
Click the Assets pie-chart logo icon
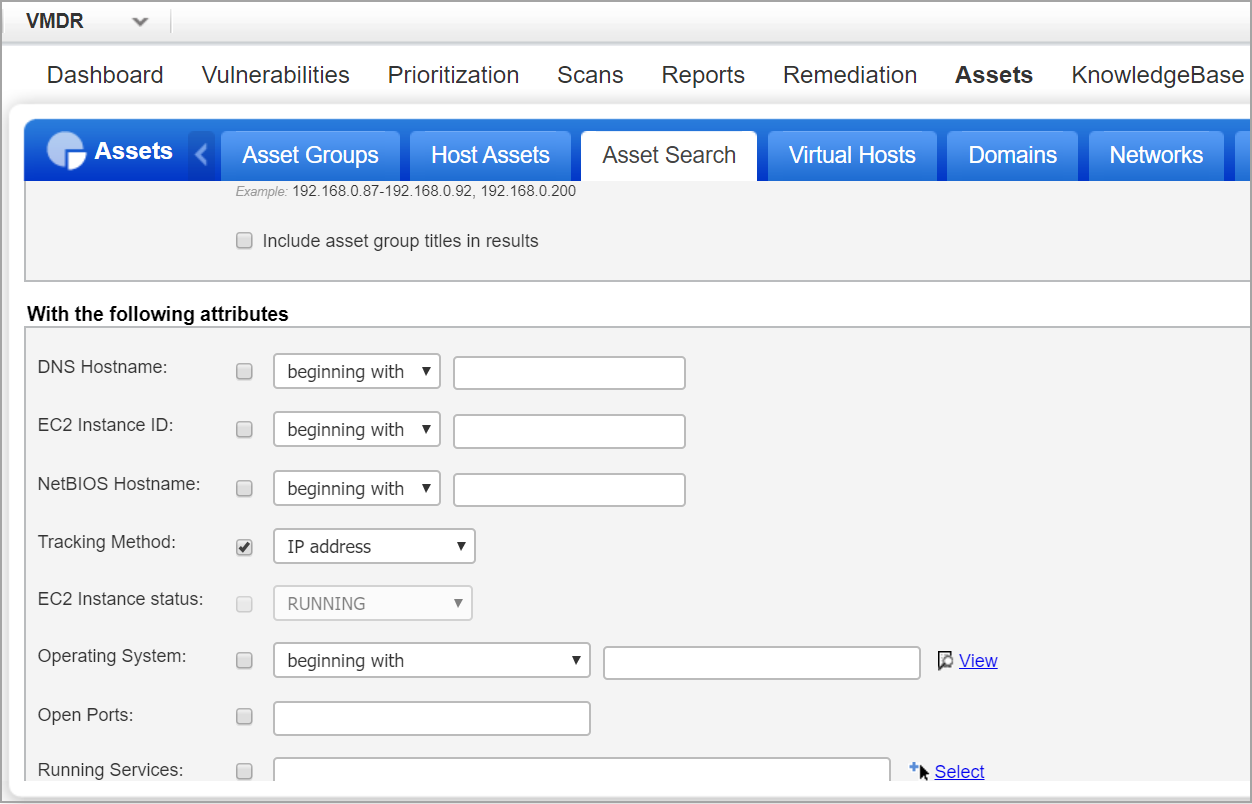[66, 151]
